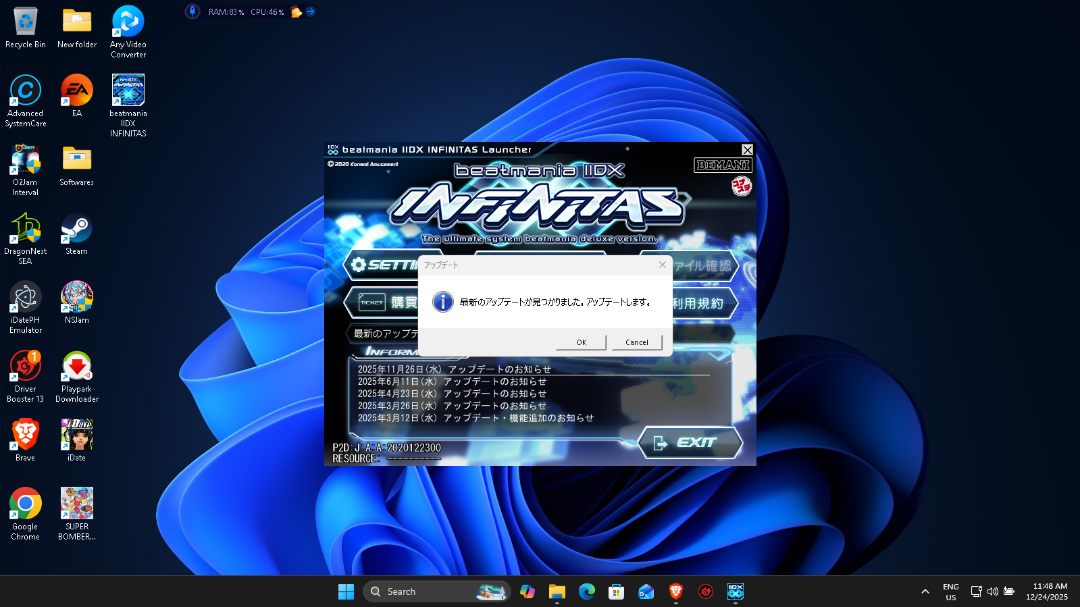Open Playpark Downloader desktop shortcut
Viewport: 1080px width, 607px height.
pos(77,367)
